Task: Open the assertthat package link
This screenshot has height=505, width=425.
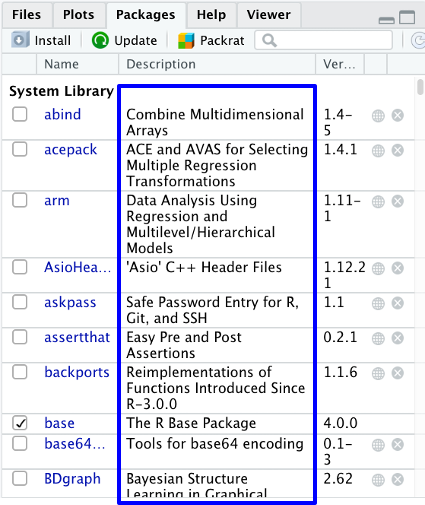Action: point(77,337)
